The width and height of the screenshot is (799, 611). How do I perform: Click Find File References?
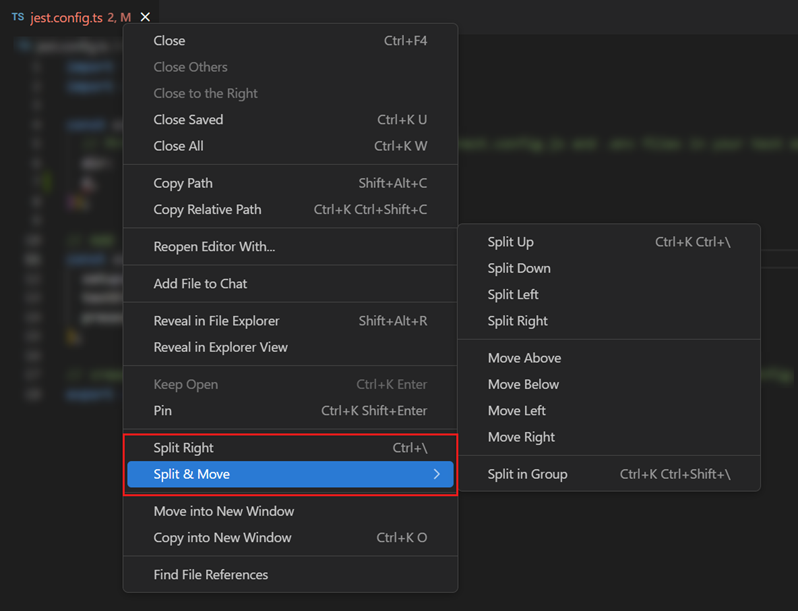[x=211, y=575]
